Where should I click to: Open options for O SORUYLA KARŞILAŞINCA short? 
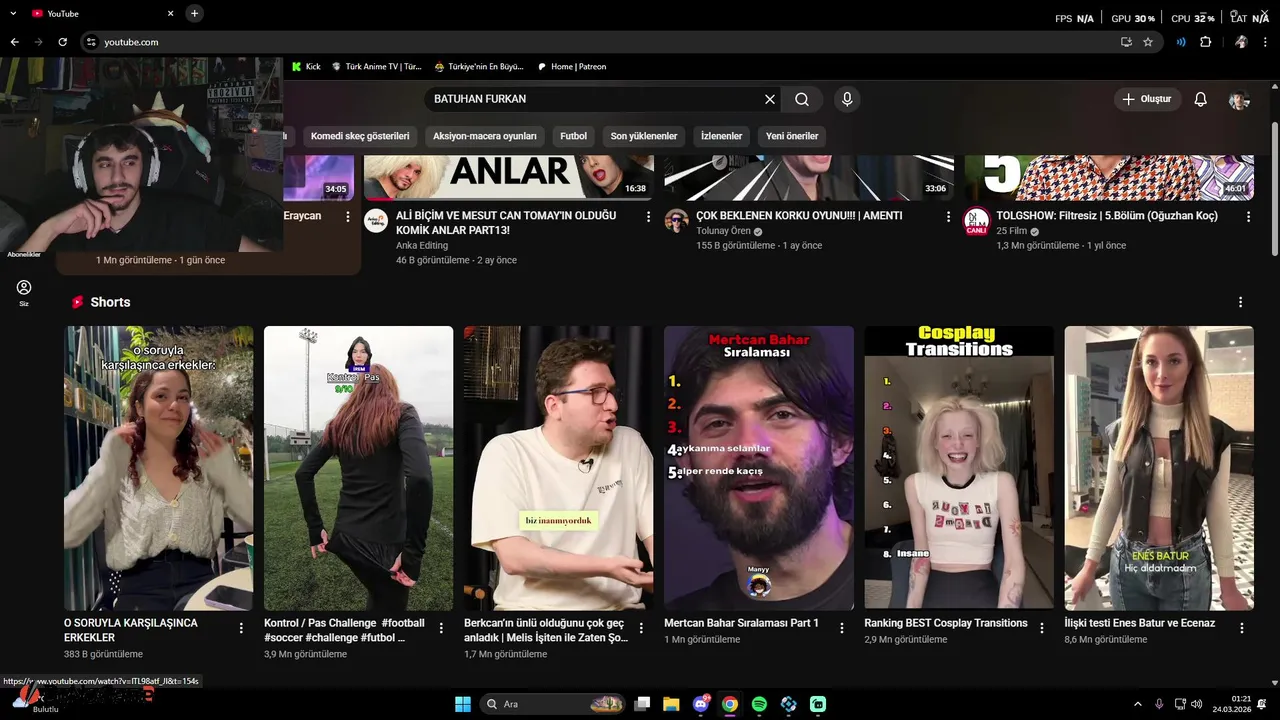point(241,628)
